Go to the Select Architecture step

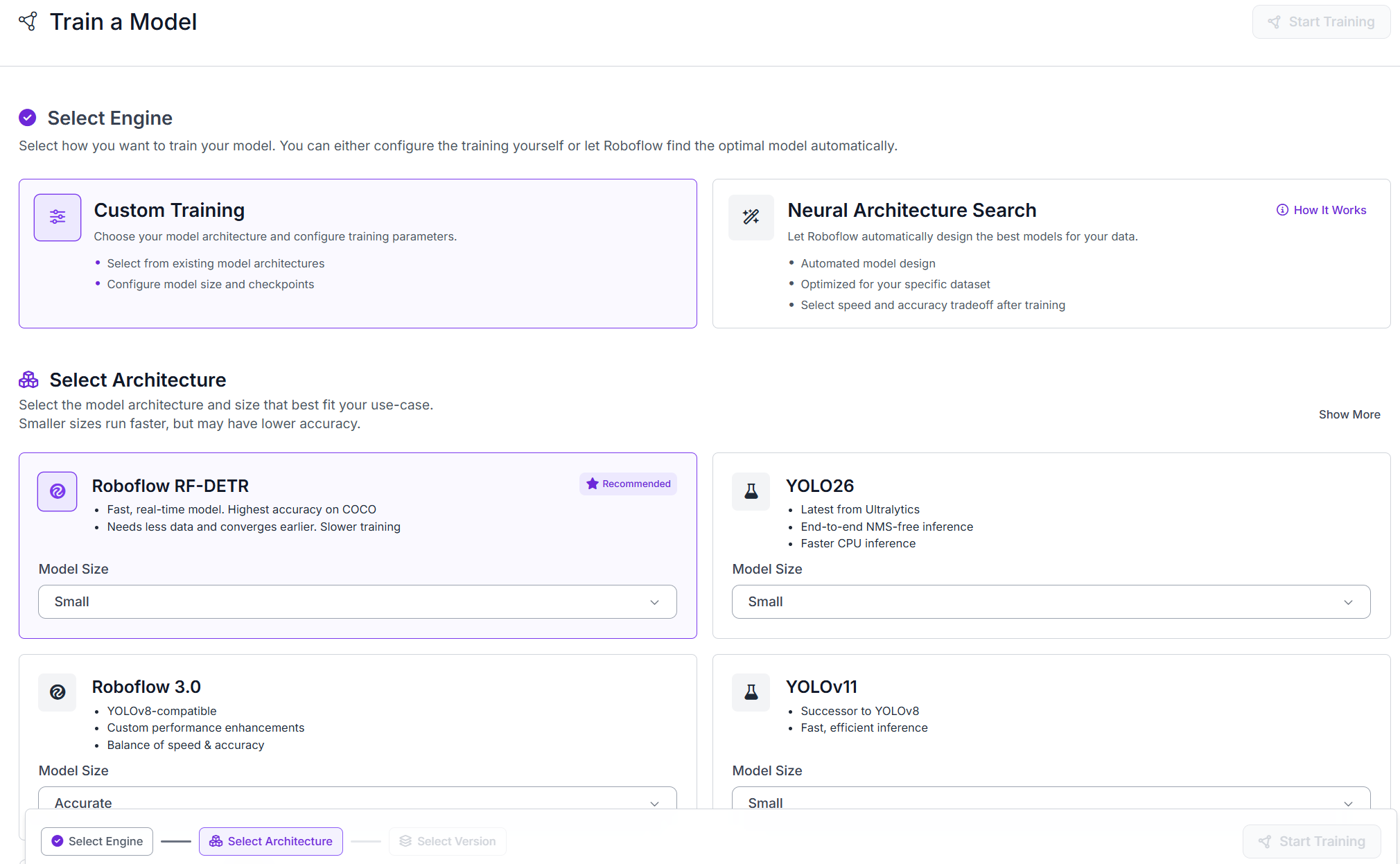coord(271,841)
